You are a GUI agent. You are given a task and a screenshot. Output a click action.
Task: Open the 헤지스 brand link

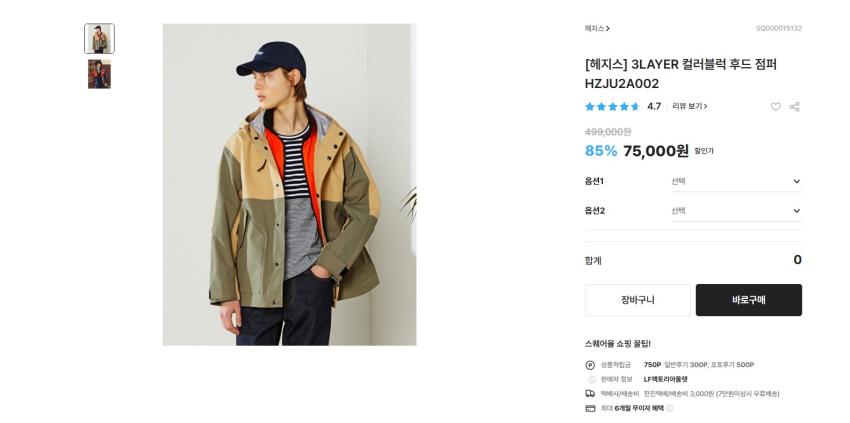click(x=597, y=28)
